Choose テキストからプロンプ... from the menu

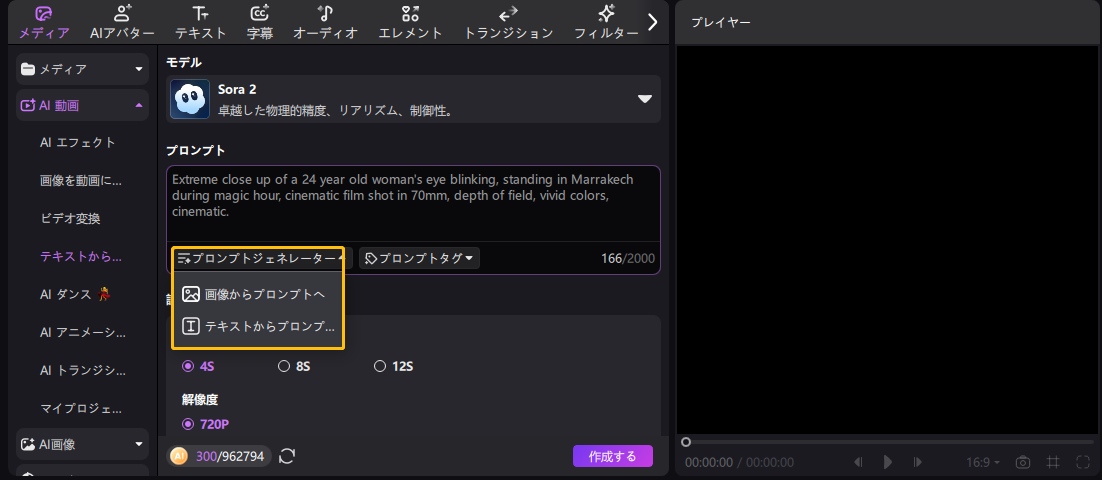(258, 327)
